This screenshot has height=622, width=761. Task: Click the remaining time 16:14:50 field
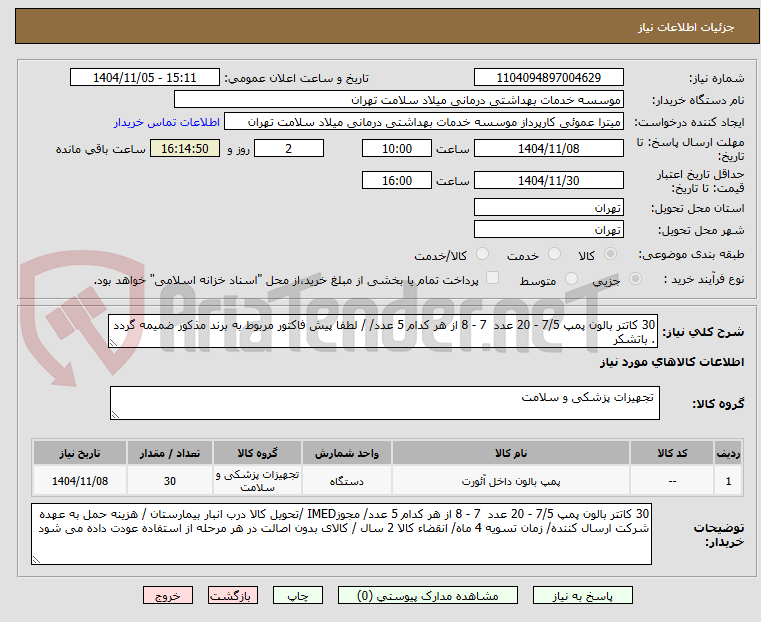pyautogui.click(x=185, y=148)
